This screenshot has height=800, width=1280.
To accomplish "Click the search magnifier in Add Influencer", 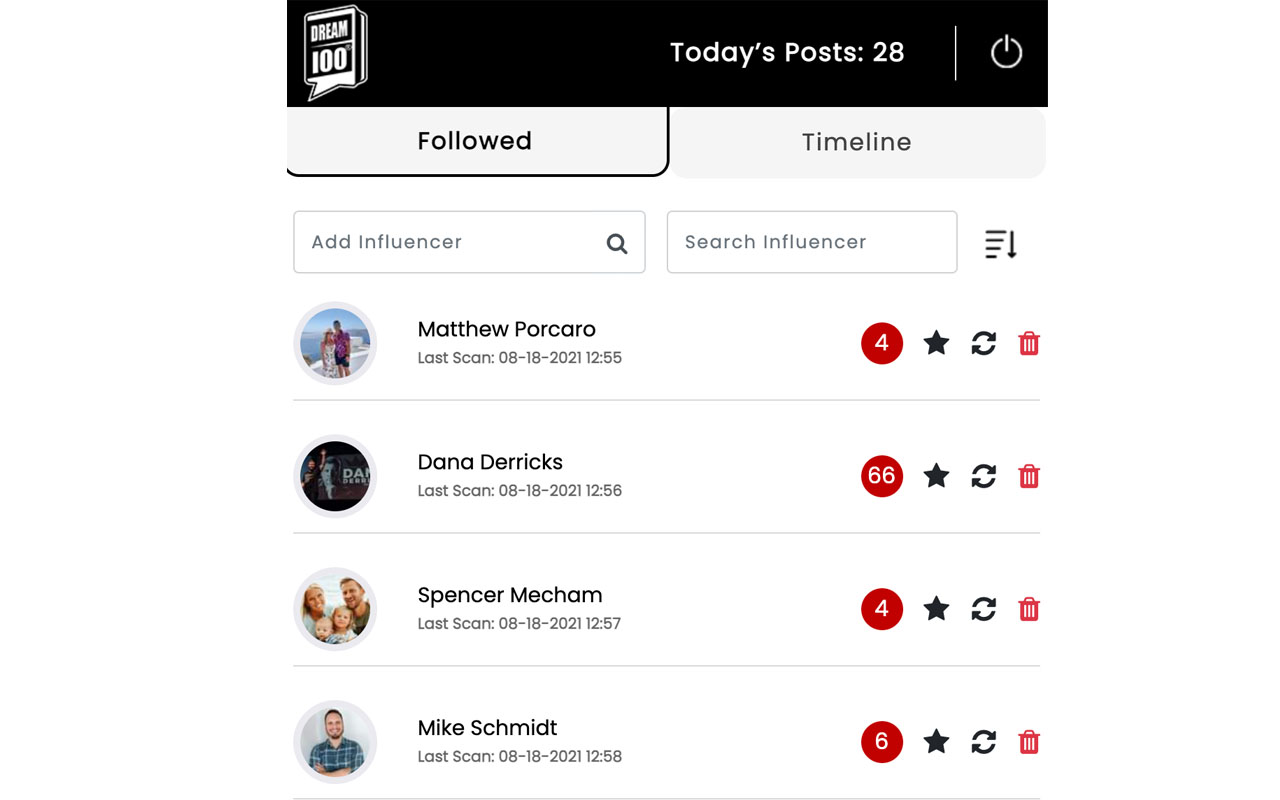I will point(617,243).
